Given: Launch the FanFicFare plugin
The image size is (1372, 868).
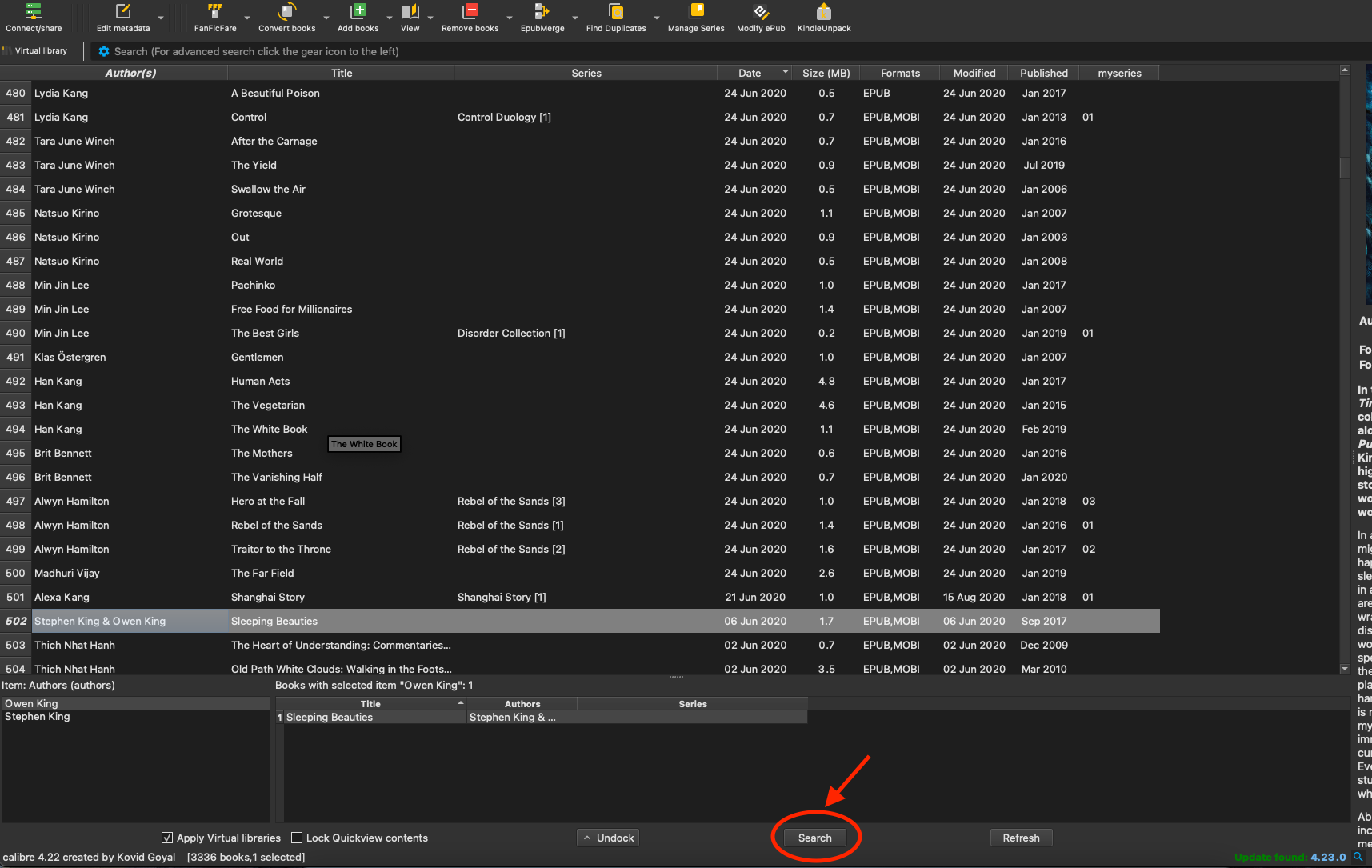Looking at the screenshot, I should click(x=215, y=18).
